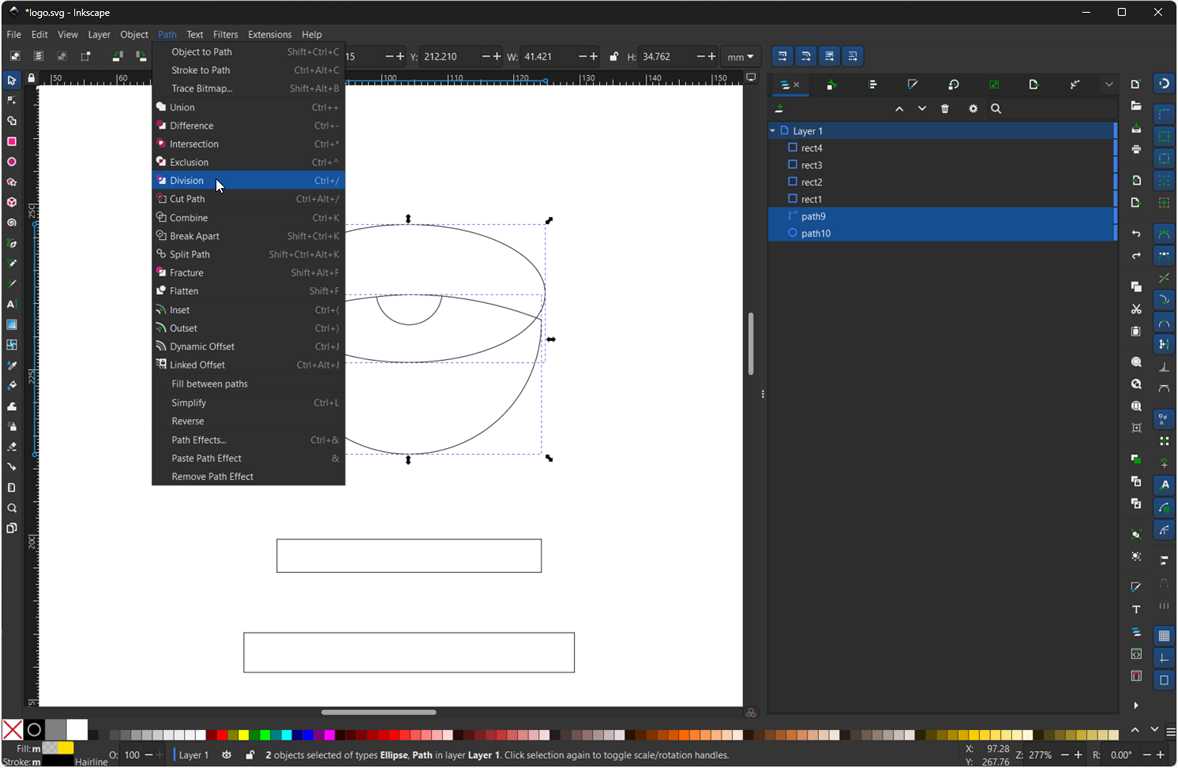Click the horizontal canvas scrollbar

(x=379, y=712)
